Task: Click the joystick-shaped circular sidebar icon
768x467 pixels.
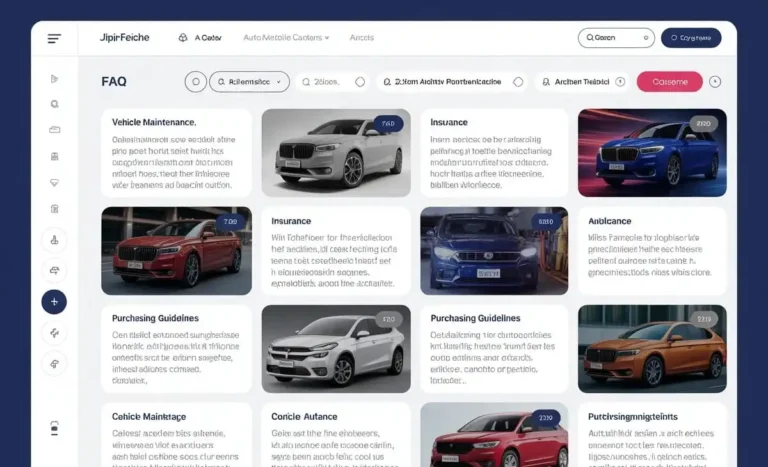Action: point(54,240)
